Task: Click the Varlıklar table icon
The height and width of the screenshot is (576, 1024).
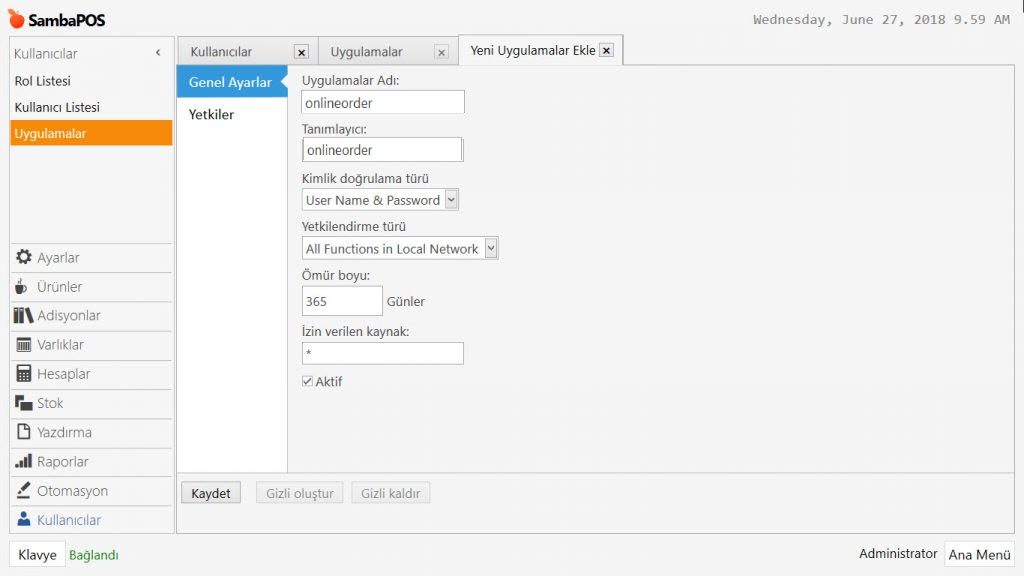Action: click(x=23, y=345)
